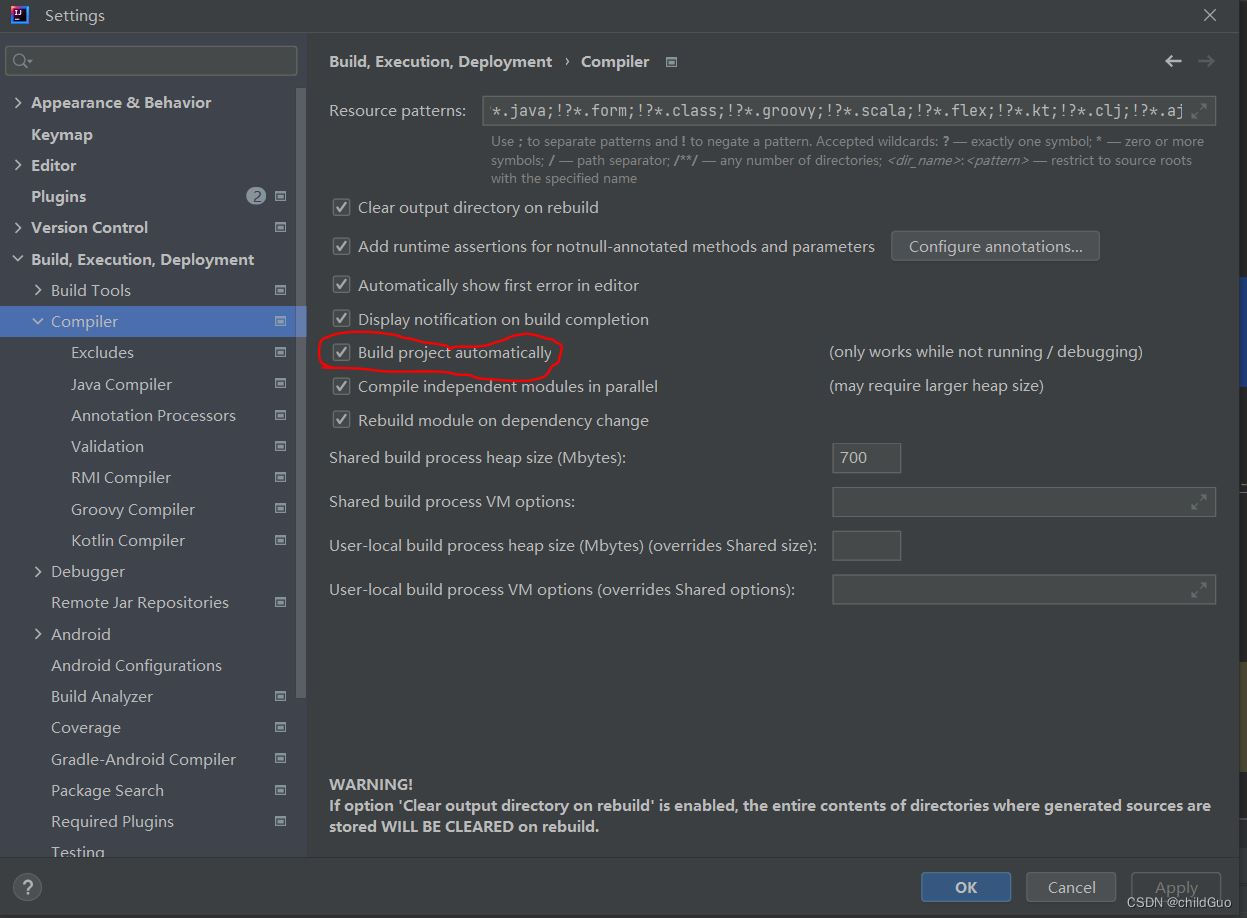
Task: Toggle Rebuild module on dependency change
Action: (342, 420)
